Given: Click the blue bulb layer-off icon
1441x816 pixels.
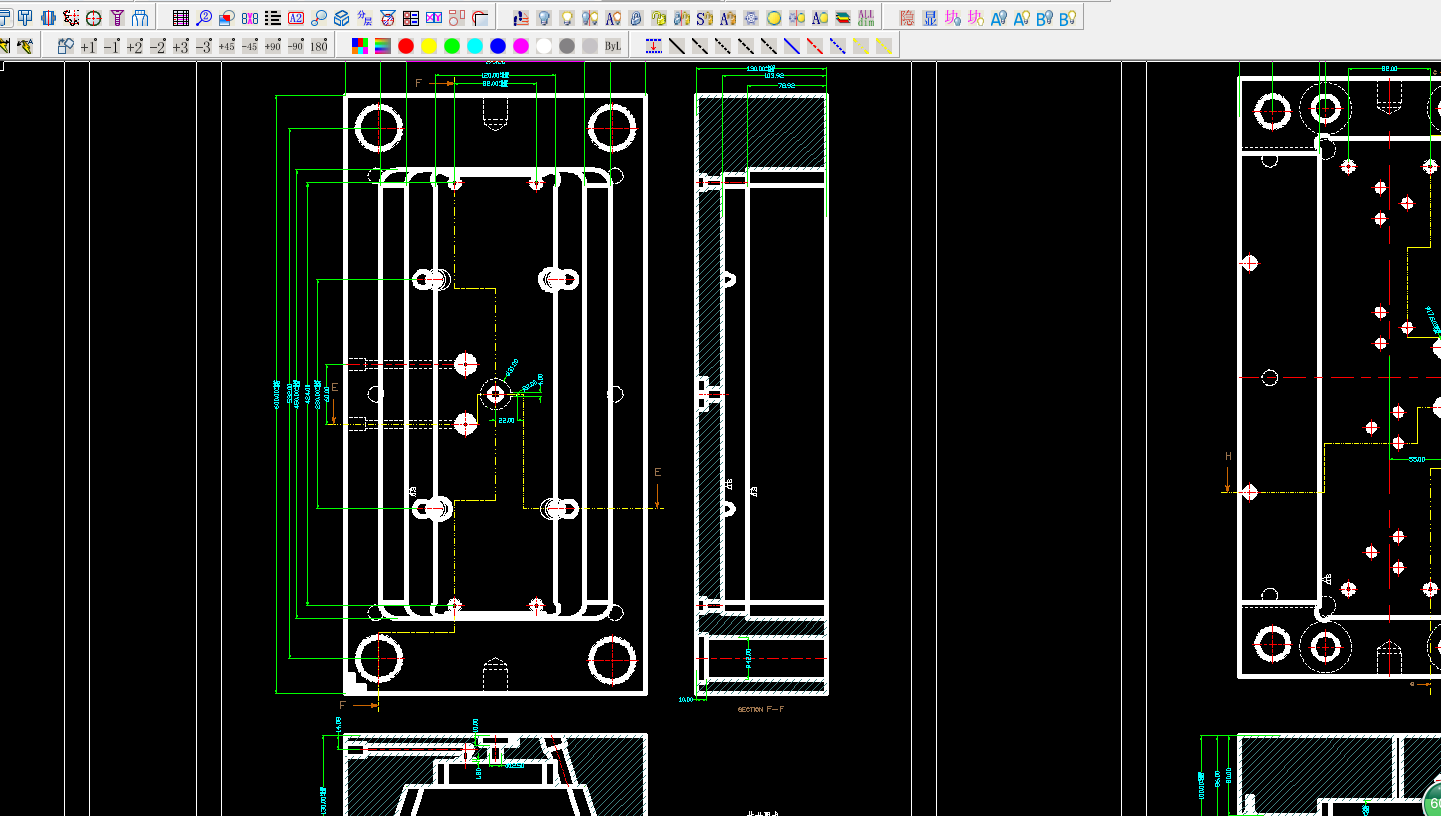Looking at the screenshot, I should coord(544,18).
